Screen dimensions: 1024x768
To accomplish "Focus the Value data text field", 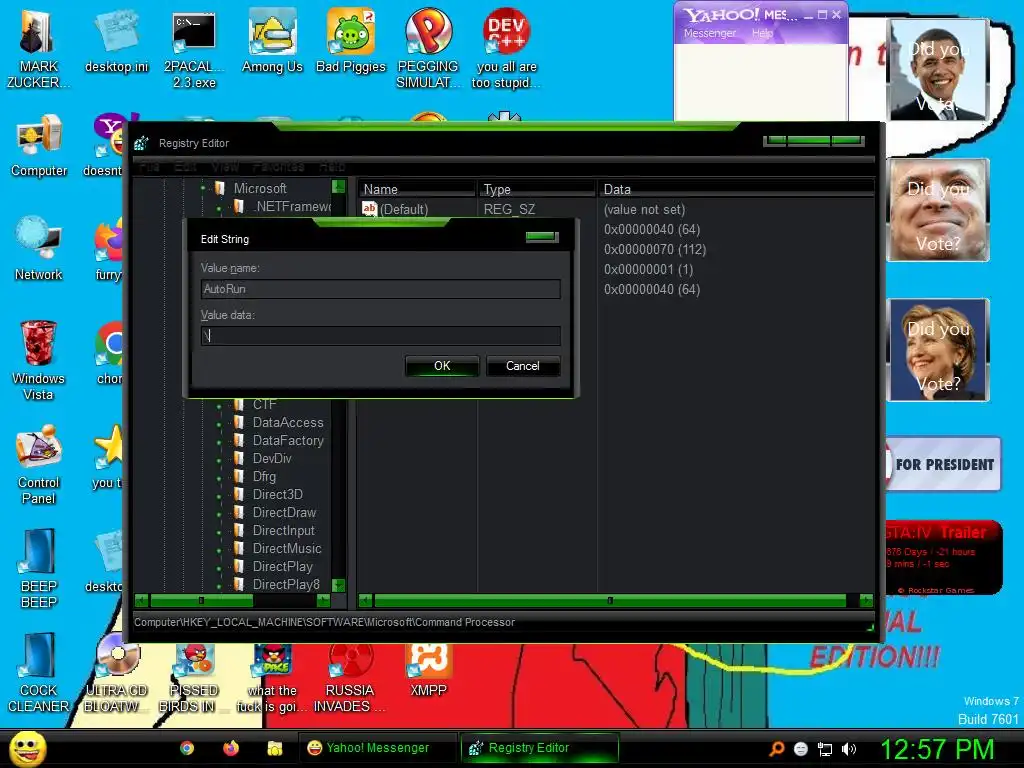I will (381, 336).
